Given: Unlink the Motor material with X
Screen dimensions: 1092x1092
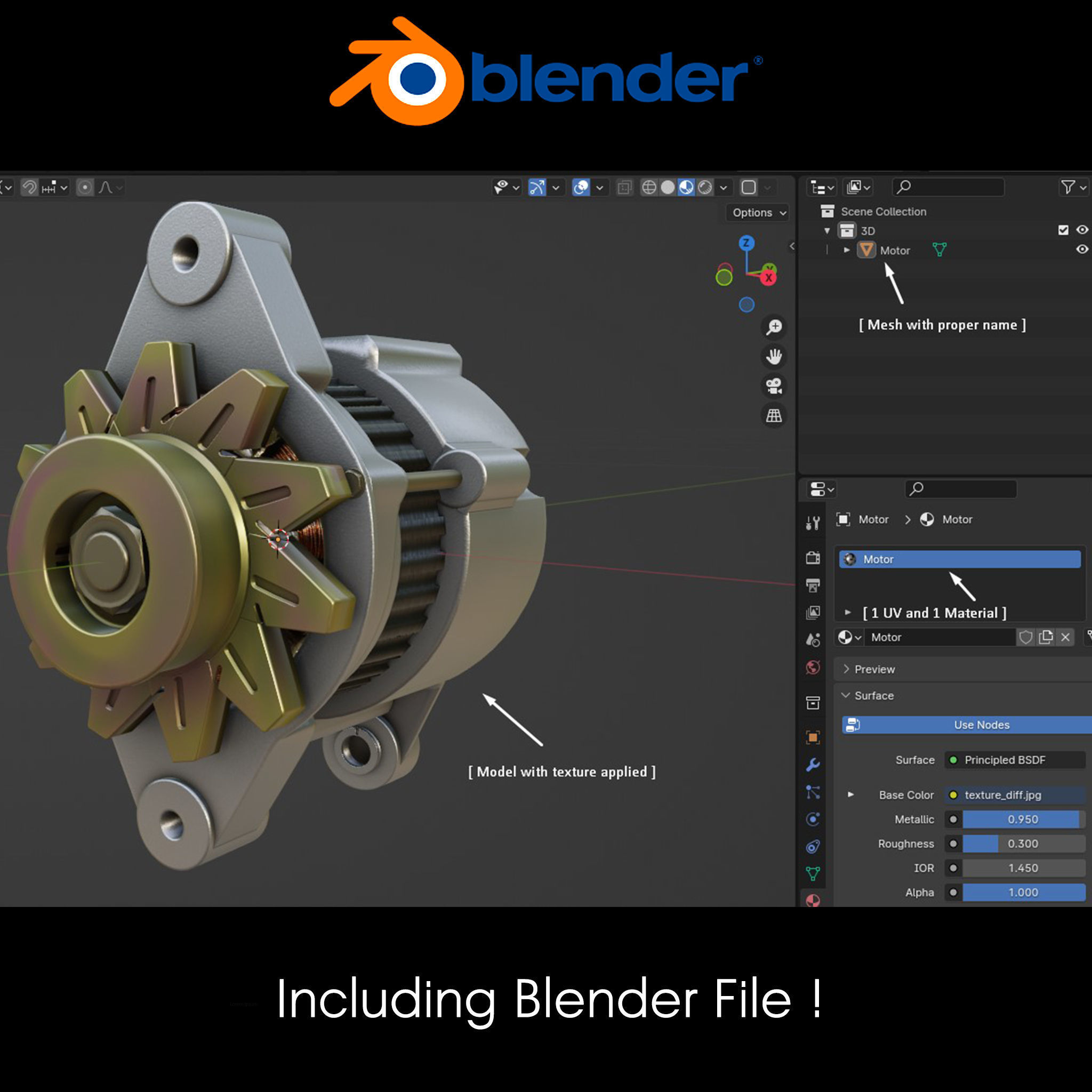Looking at the screenshot, I should 1065,638.
